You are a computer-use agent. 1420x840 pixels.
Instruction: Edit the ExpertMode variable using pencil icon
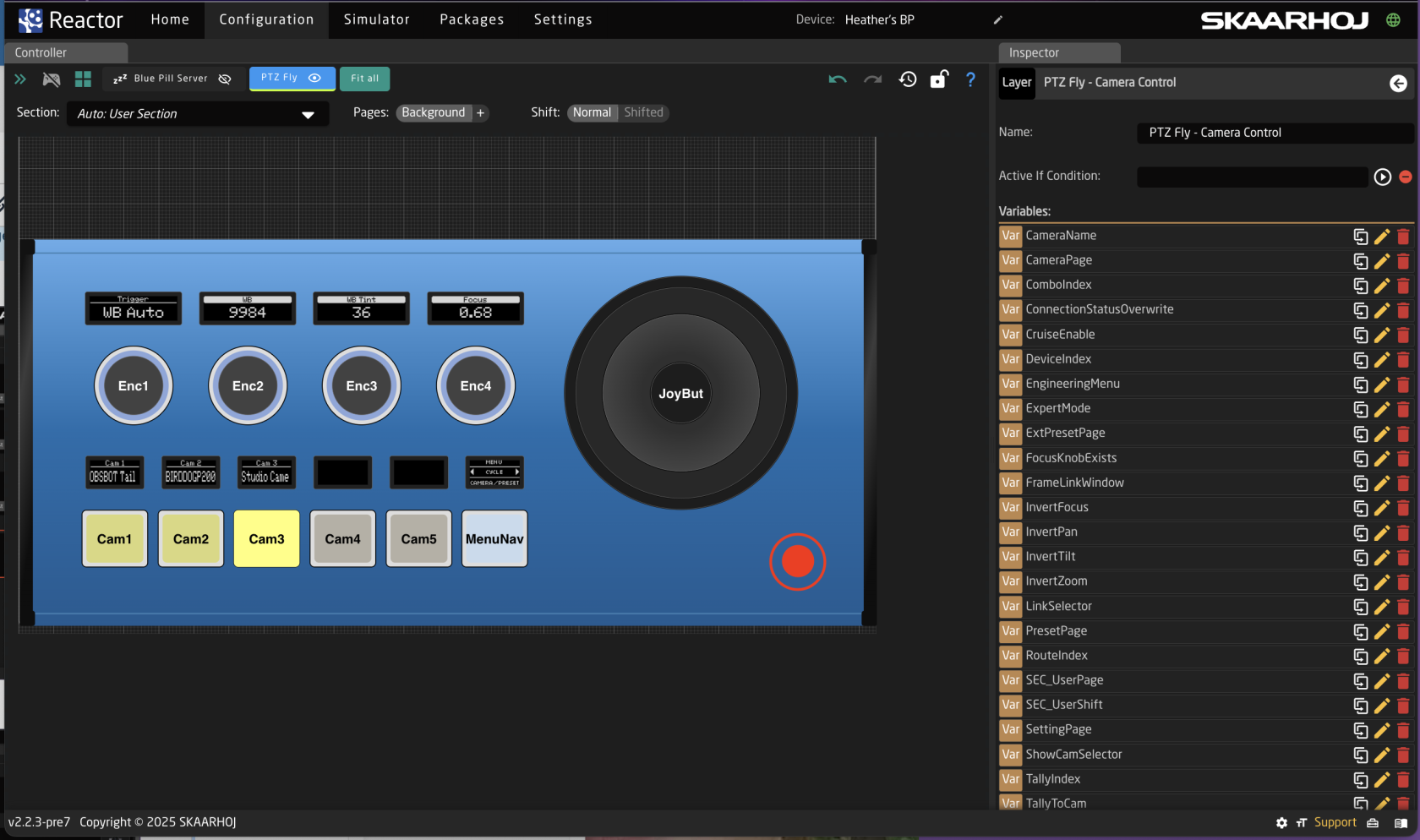pos(1382,409)
